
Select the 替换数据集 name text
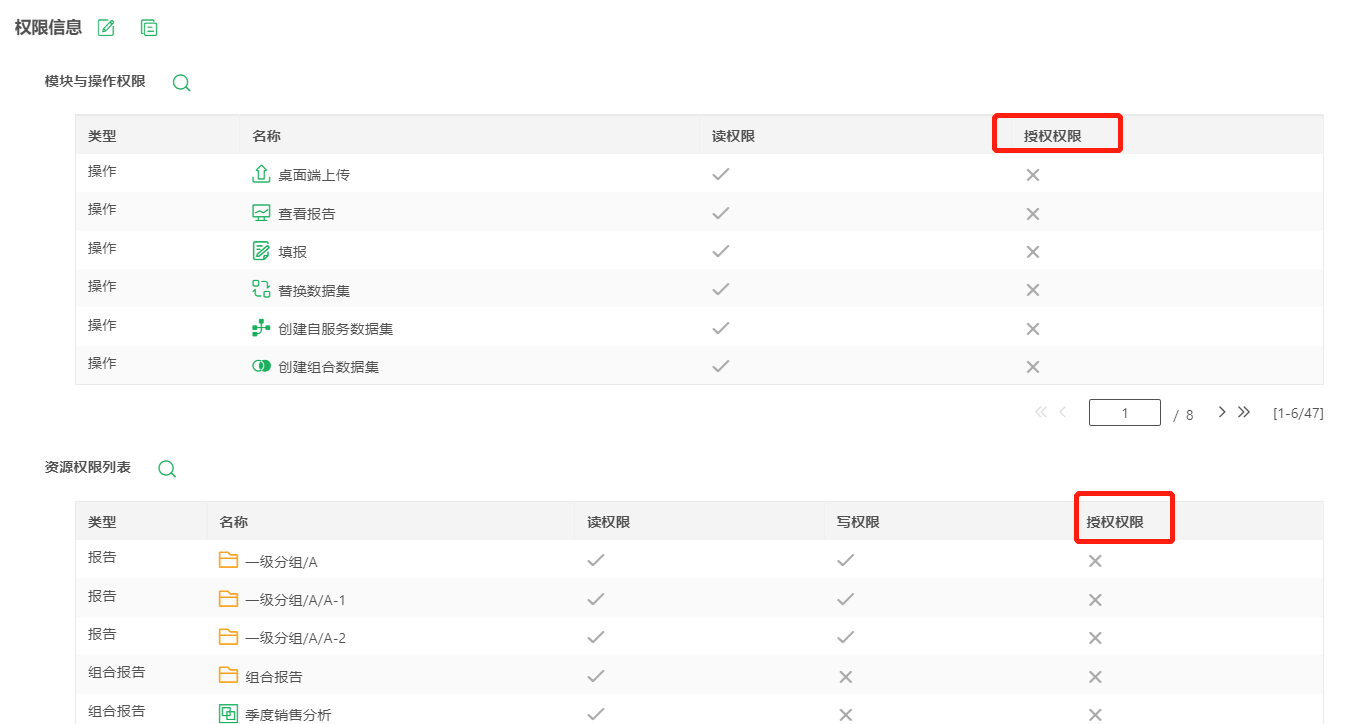[314, 291]
